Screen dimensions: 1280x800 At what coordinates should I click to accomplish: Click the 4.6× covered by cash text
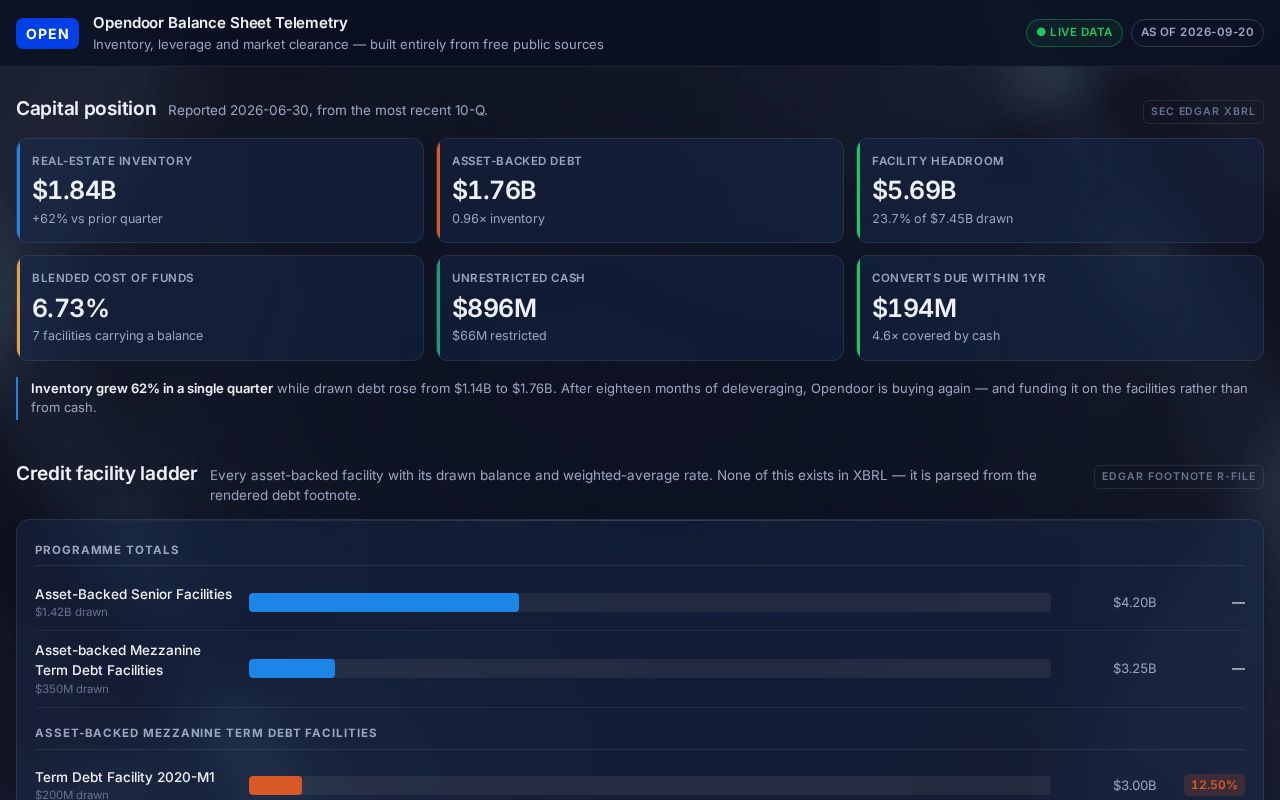[936, 336]
